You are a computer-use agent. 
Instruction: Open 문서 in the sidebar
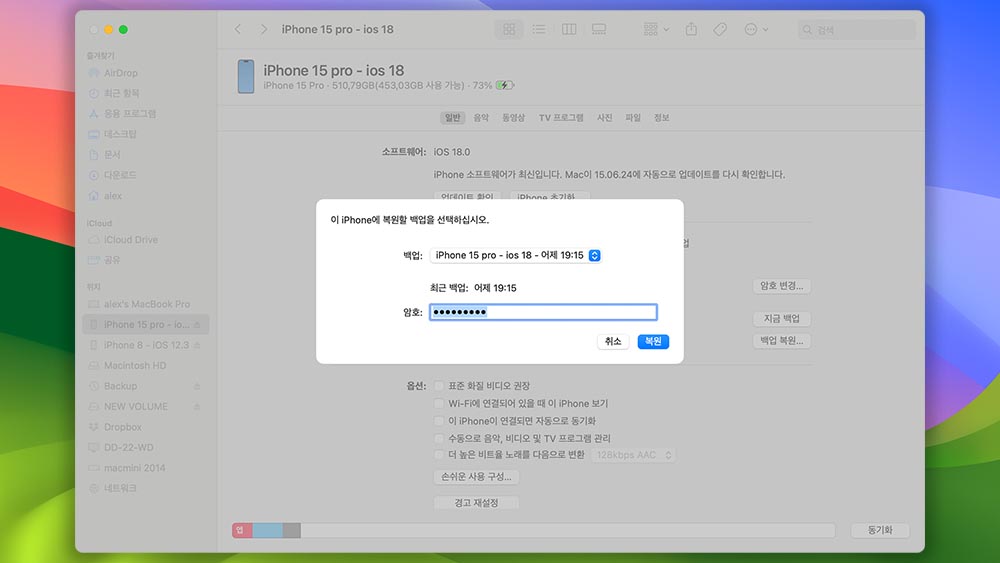[112, 154]
